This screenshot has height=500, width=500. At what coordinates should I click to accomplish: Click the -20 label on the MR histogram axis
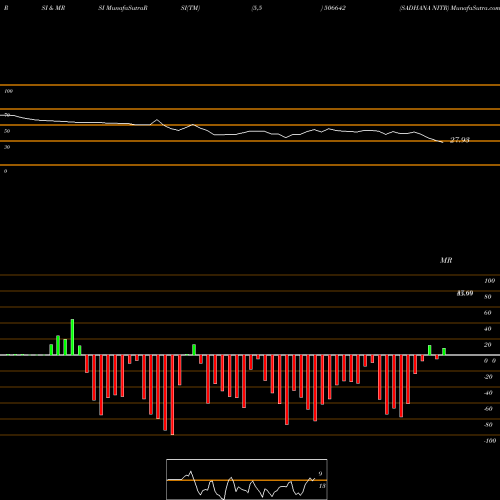click(x=488, y=377)
